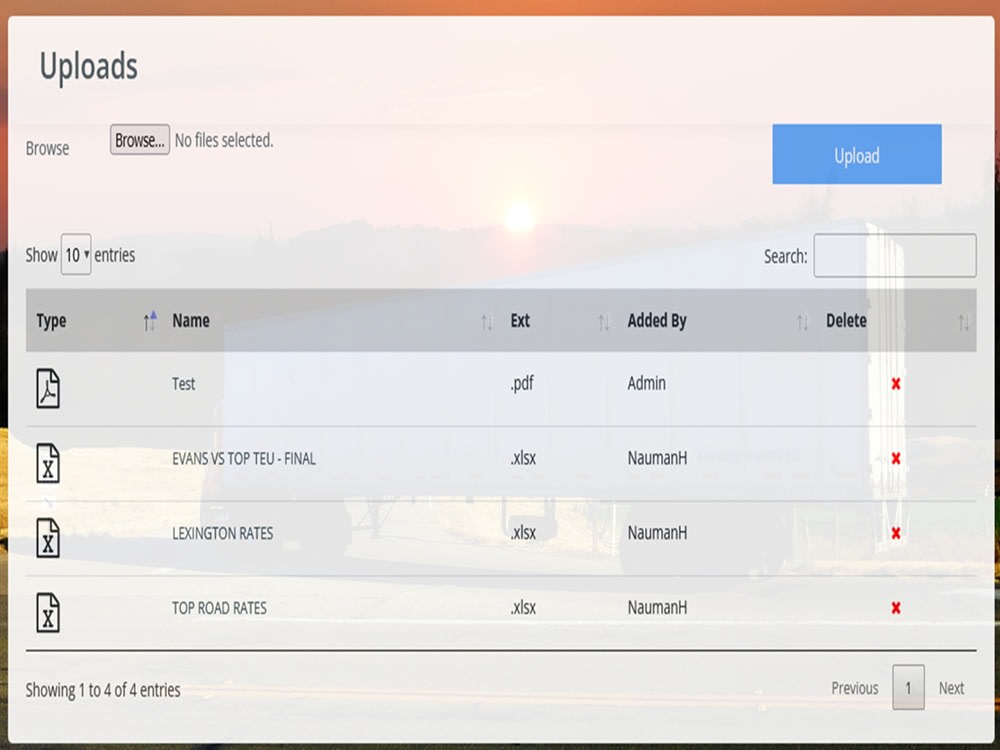1000x750 pixels.
Task: Delete the Test upload with red X
Action: coord(896,384)
